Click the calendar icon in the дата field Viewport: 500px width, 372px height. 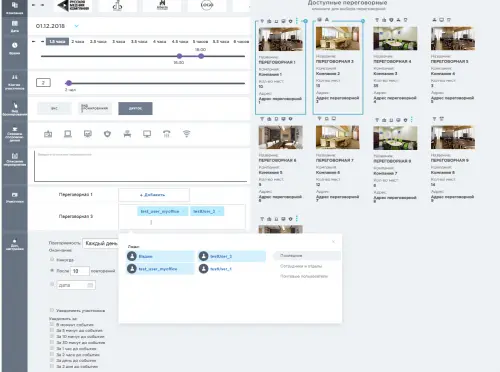[x=90, y=285]
